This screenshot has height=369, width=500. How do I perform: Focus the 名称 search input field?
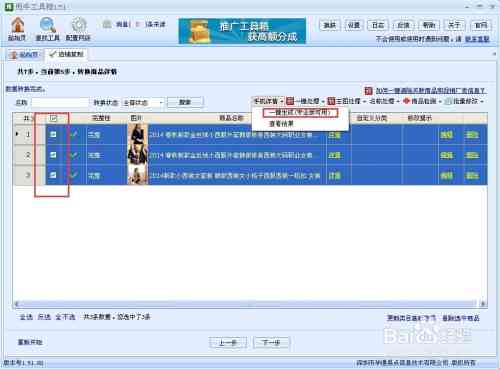[x=60, y=103]
